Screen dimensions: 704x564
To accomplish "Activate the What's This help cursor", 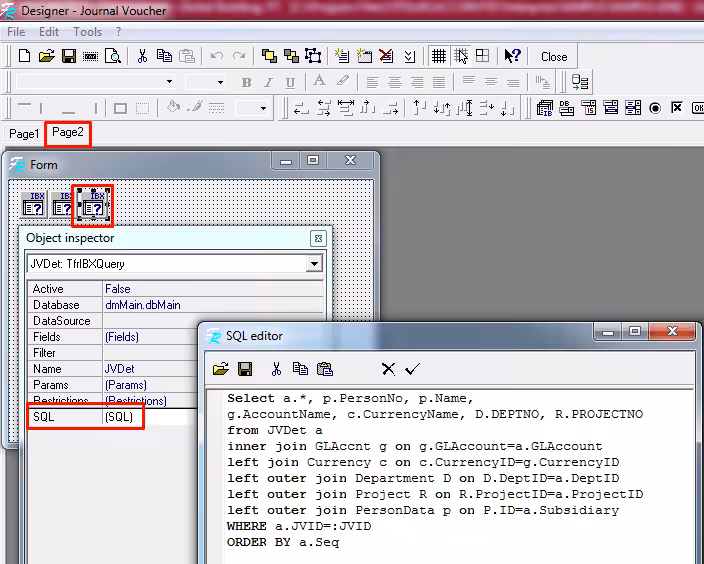I will pos(512,56).
